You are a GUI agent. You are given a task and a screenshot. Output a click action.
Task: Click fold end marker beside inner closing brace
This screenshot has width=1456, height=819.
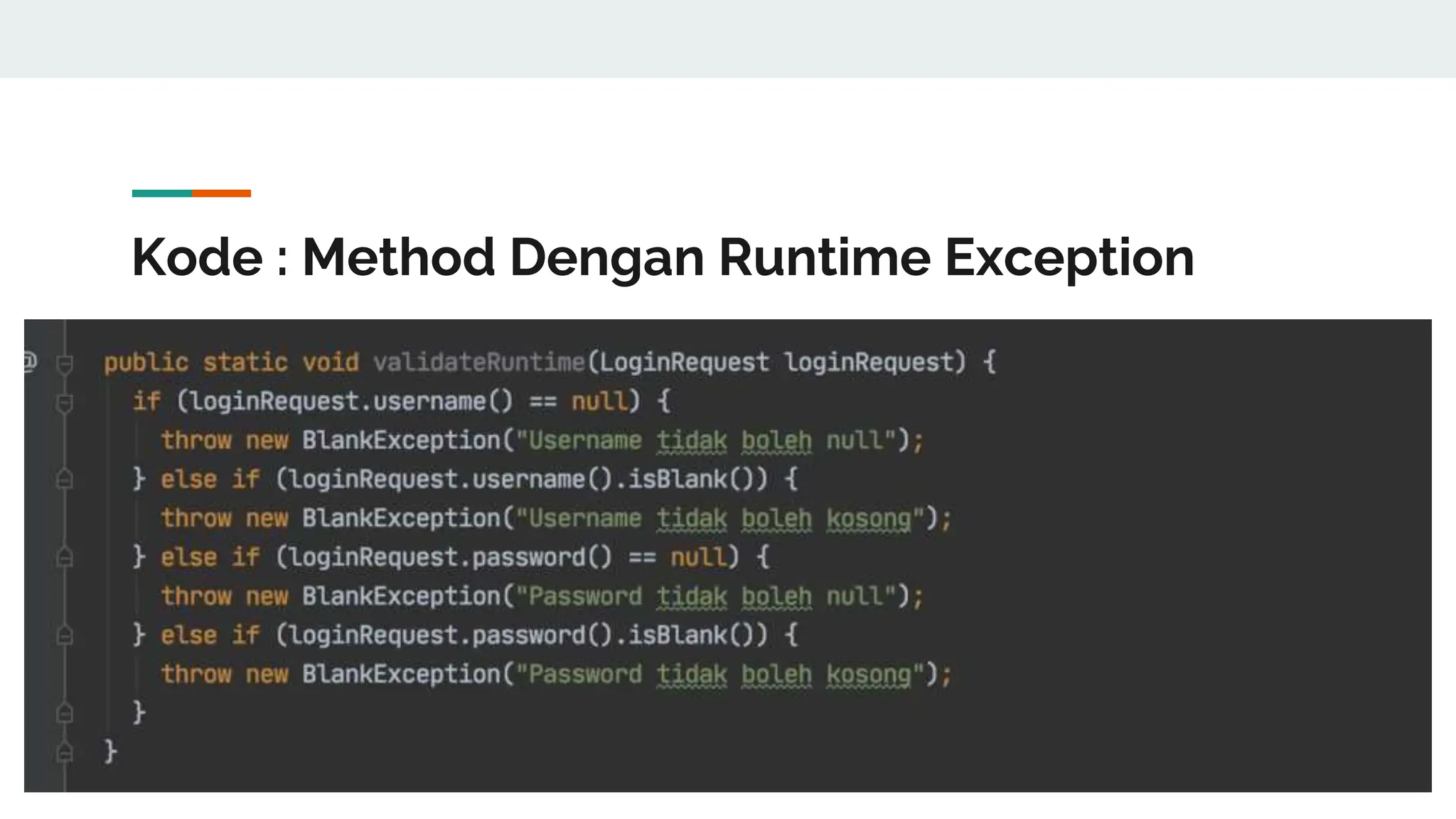coord(65,712)
